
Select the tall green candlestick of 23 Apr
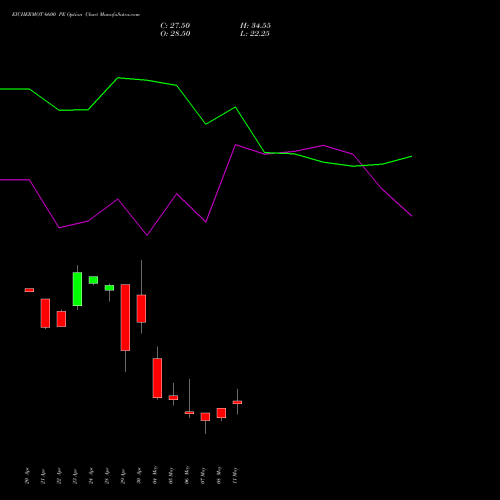77,289
